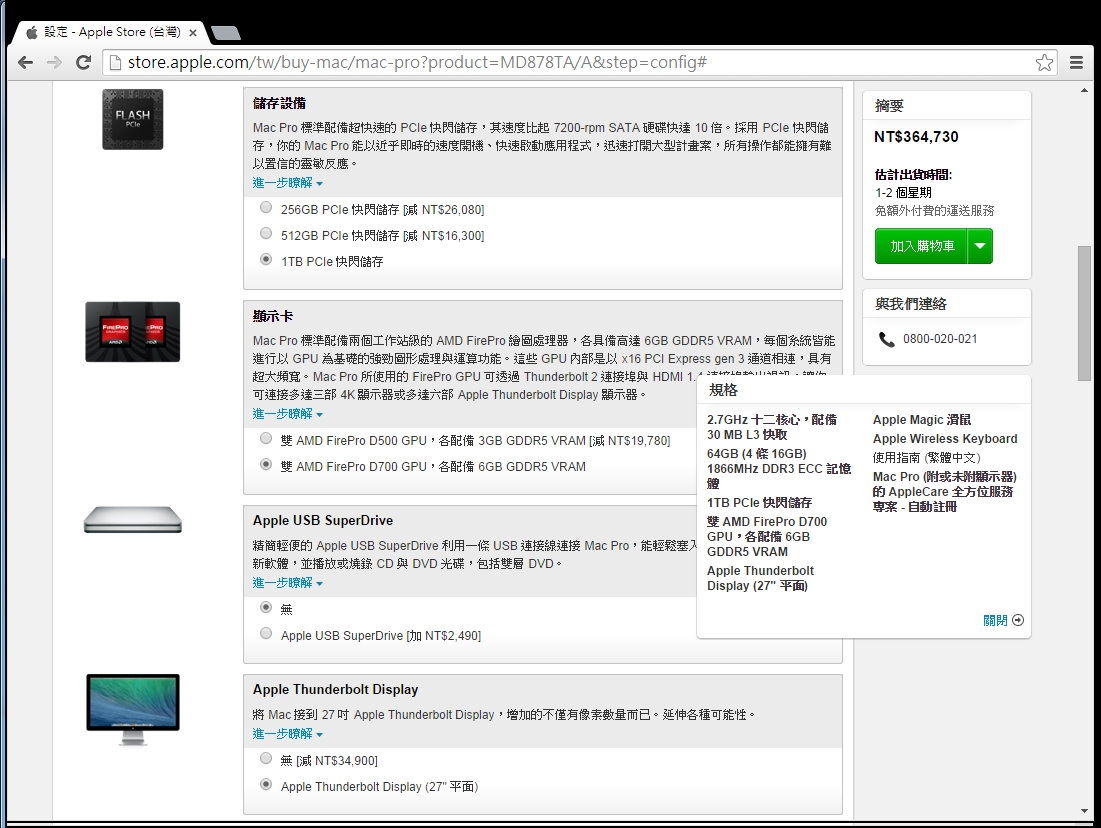This screenshot has width=1101, height=828.
Task: Select Apple Thunderbolt Display 27" option
Action: (x=266, y=784)
